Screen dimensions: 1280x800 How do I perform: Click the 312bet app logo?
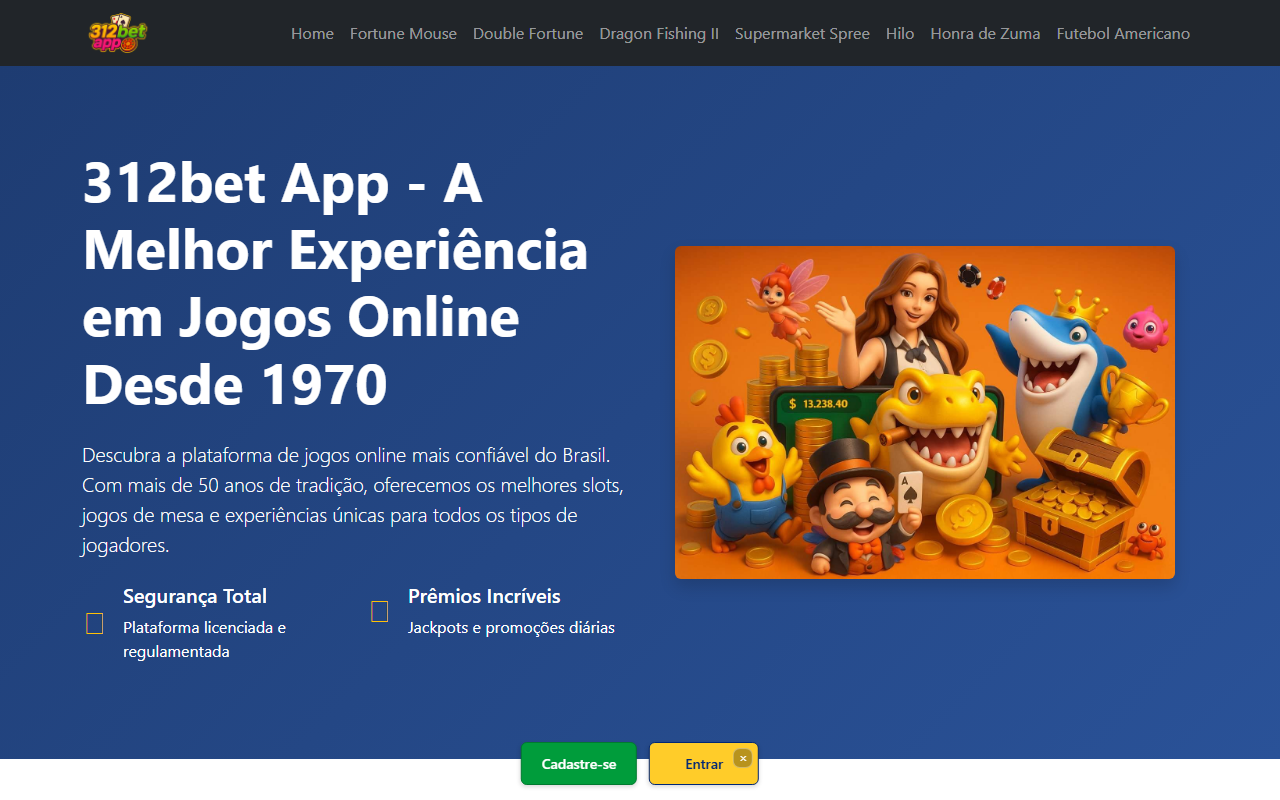click(118, 33)
